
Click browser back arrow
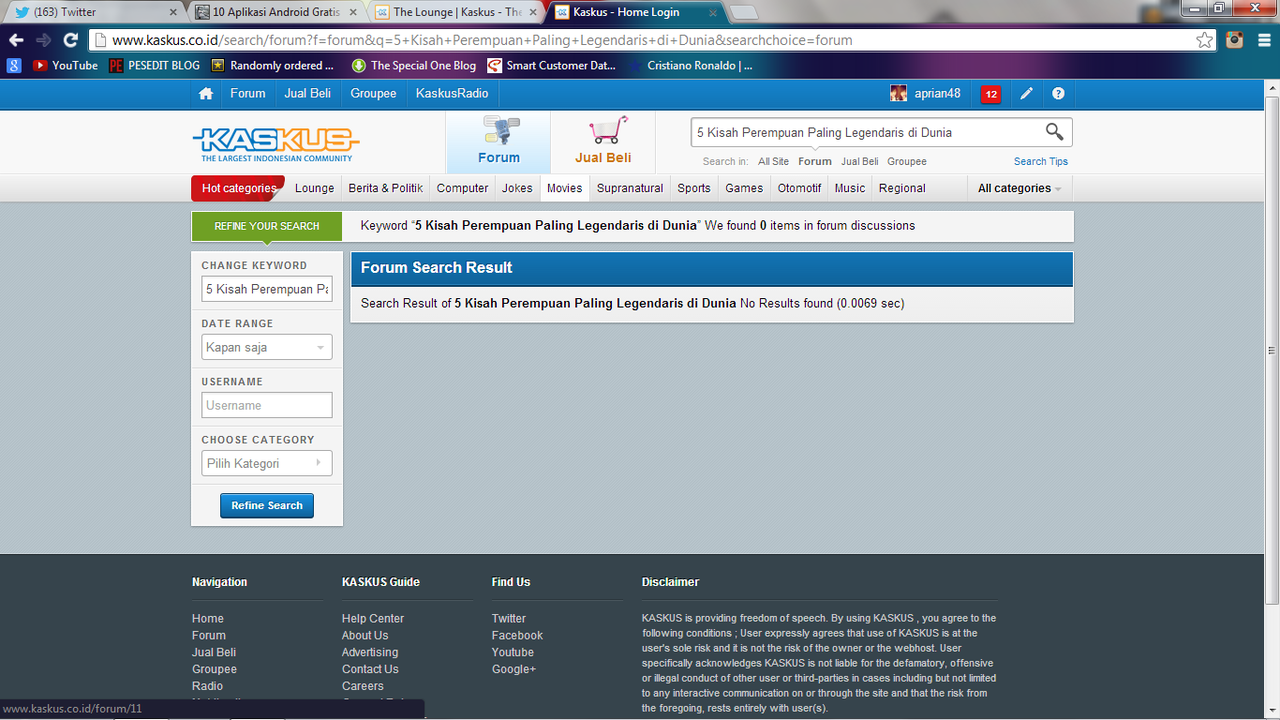16,40
